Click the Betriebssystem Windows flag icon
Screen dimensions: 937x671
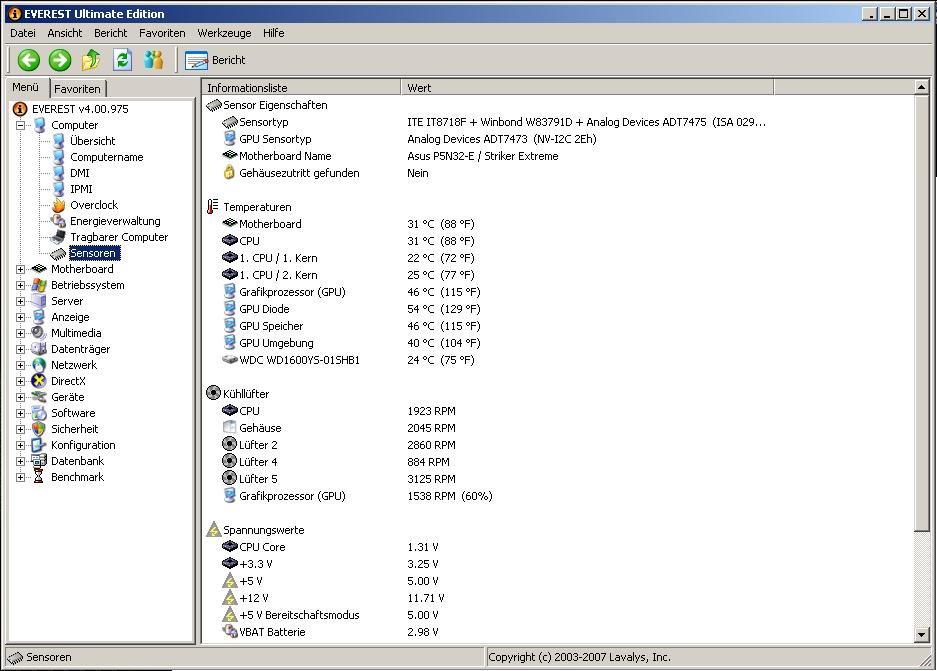tap(39, 285)
